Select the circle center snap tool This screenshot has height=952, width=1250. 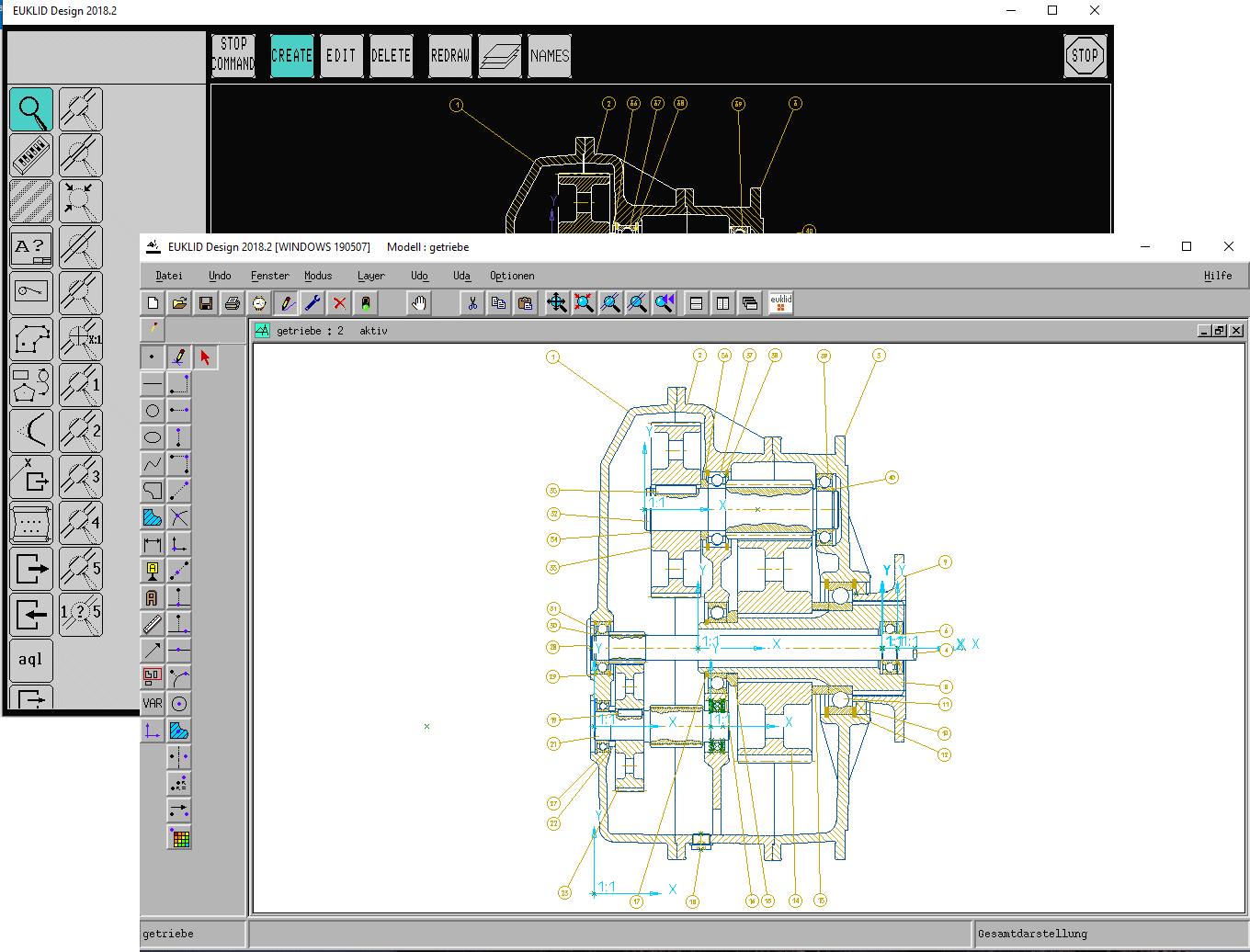click(x=179, y=704)
